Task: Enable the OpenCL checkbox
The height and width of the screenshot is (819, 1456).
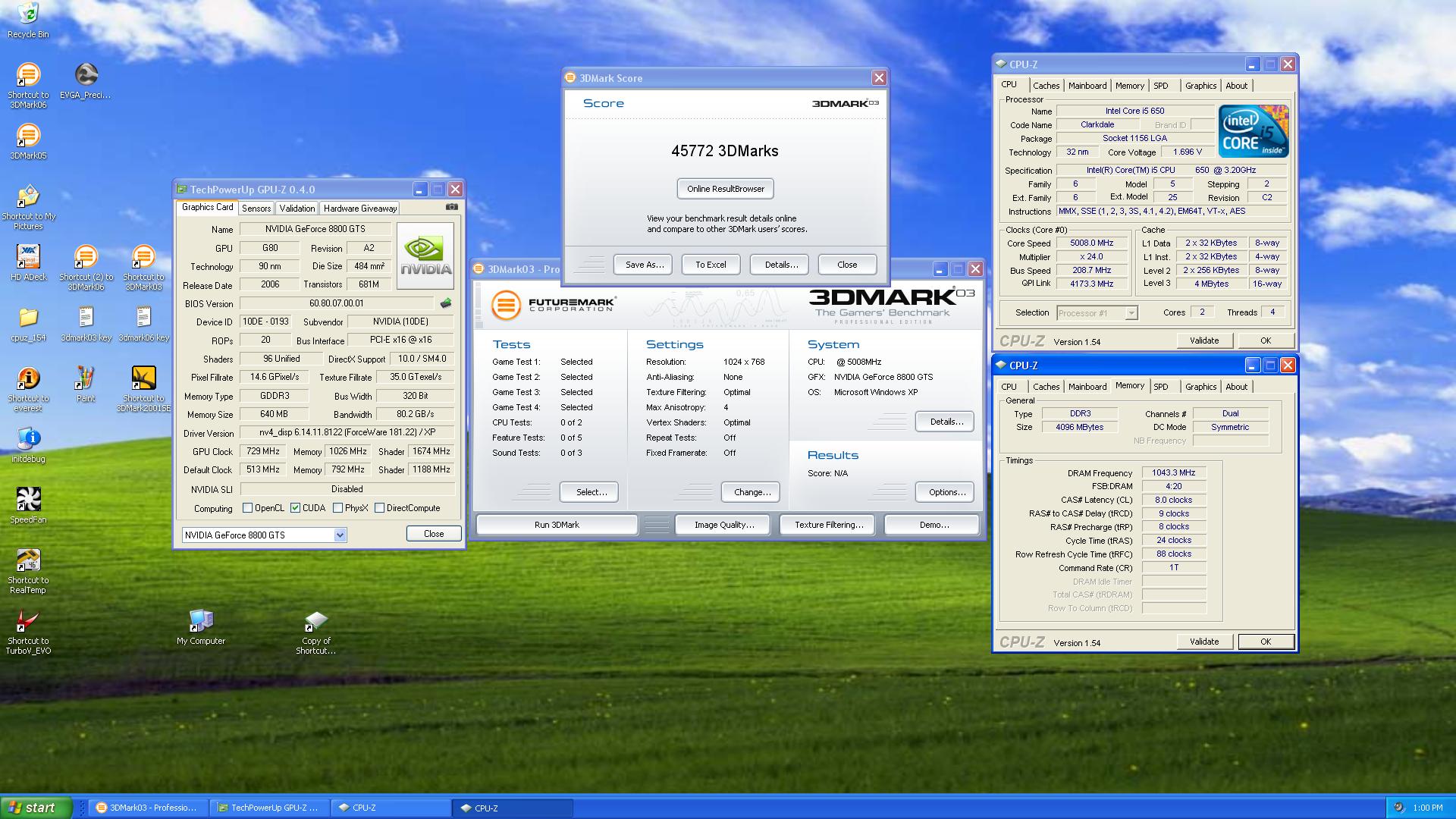Action: pos(247,508)
